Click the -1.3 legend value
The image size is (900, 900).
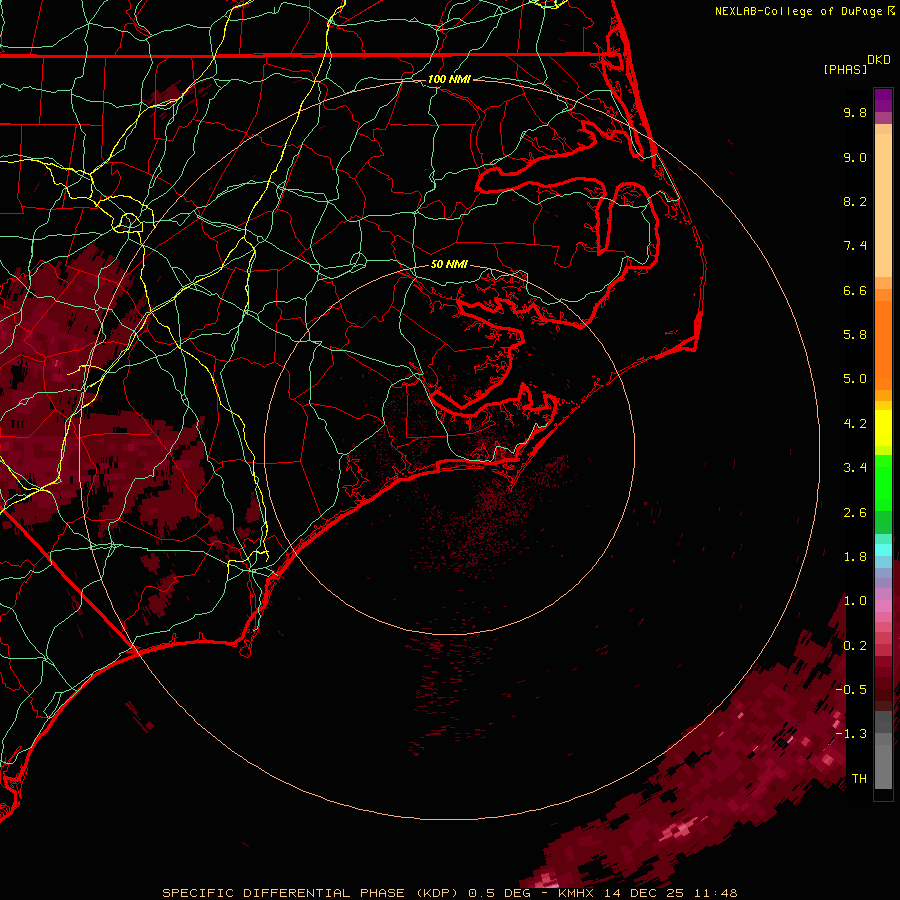[x=851, y=735]
